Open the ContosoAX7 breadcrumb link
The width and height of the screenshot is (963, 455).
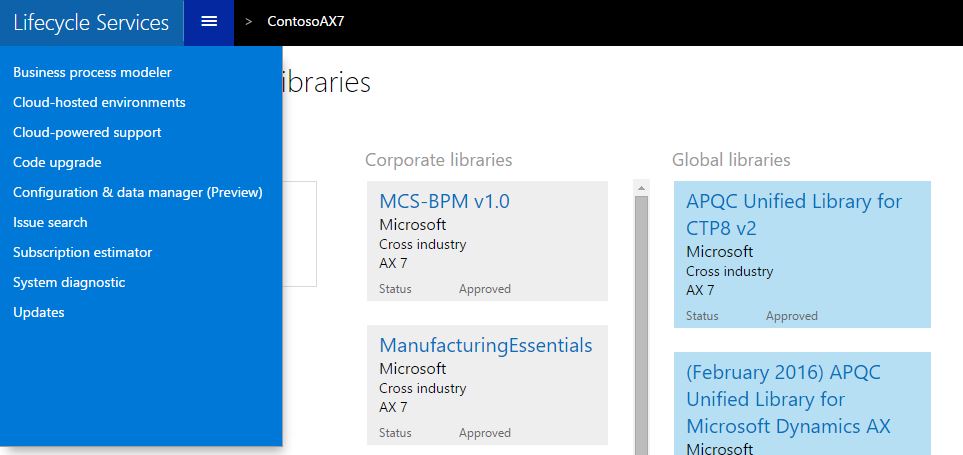[x=306, y=22]
